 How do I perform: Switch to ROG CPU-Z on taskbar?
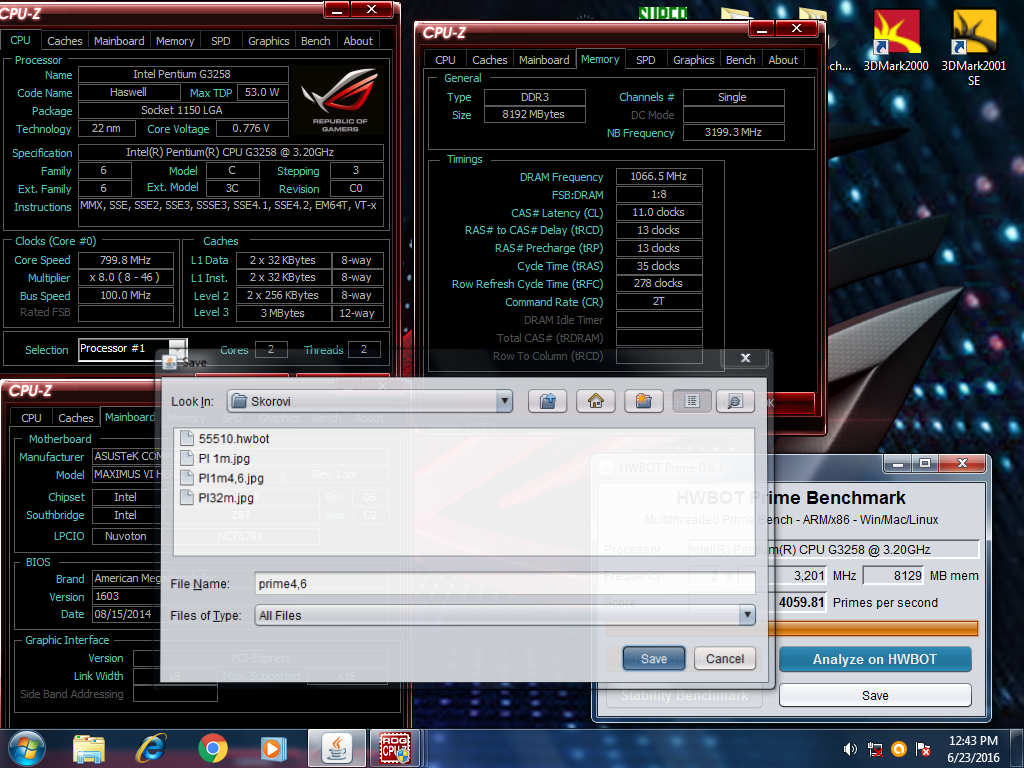click(395, 748)
